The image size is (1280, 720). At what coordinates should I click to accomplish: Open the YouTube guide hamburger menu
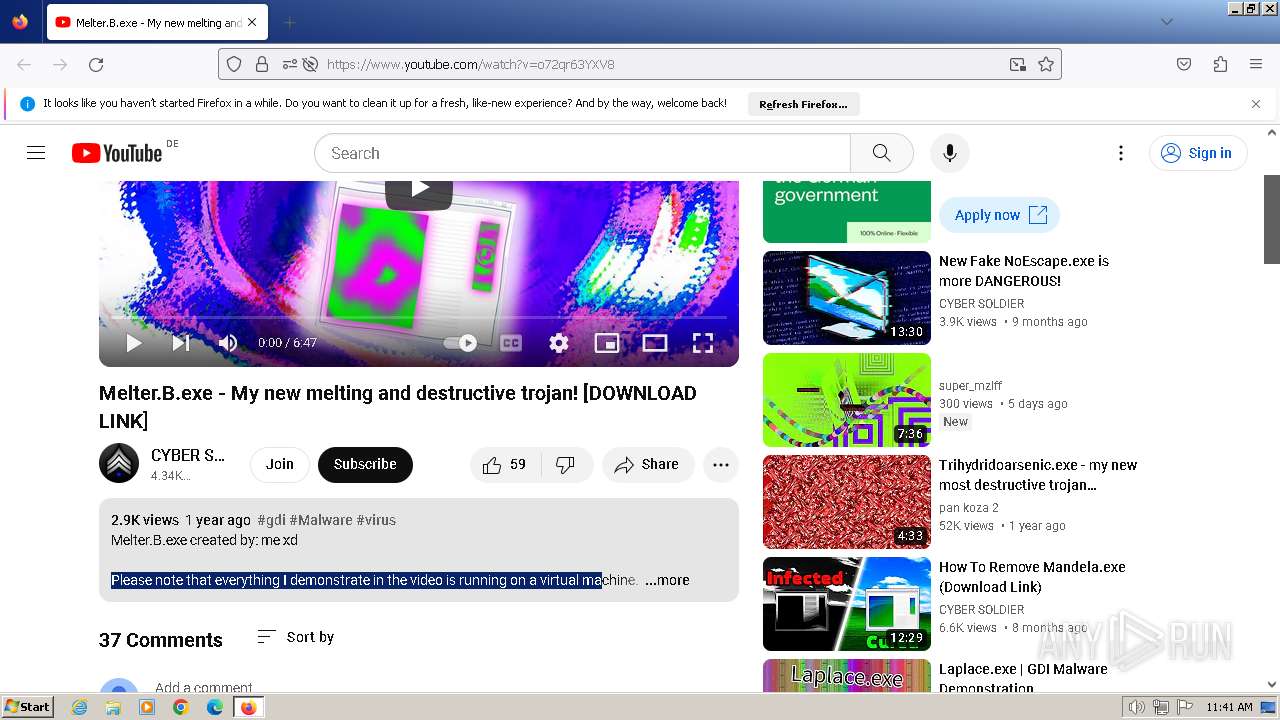36,153
